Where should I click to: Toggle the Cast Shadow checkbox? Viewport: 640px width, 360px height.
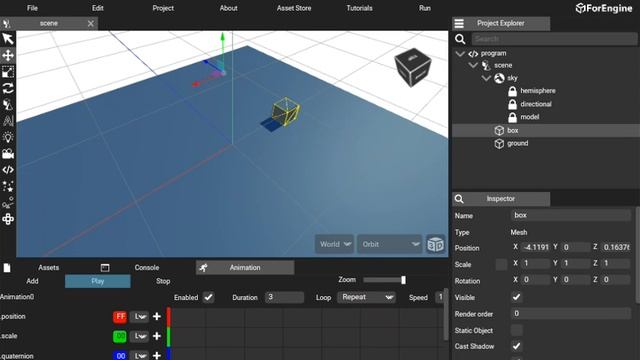(x=516, y=346)
